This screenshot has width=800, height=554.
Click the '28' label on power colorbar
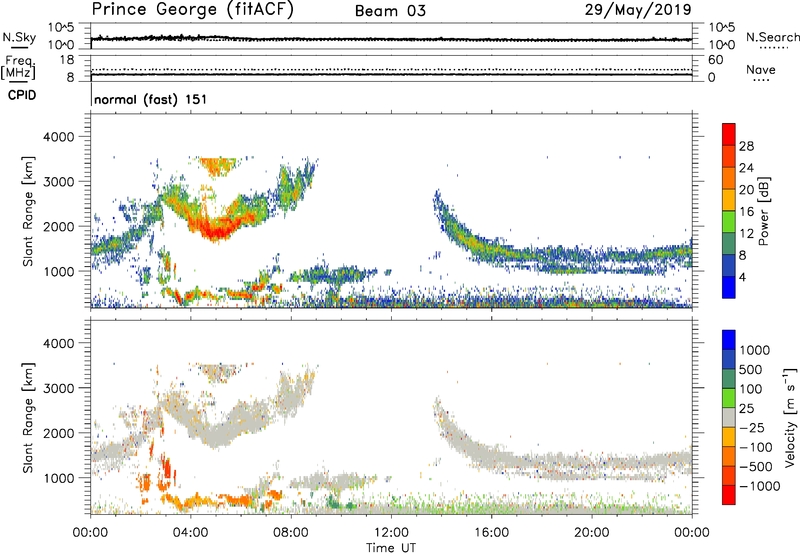coord(746,146)
